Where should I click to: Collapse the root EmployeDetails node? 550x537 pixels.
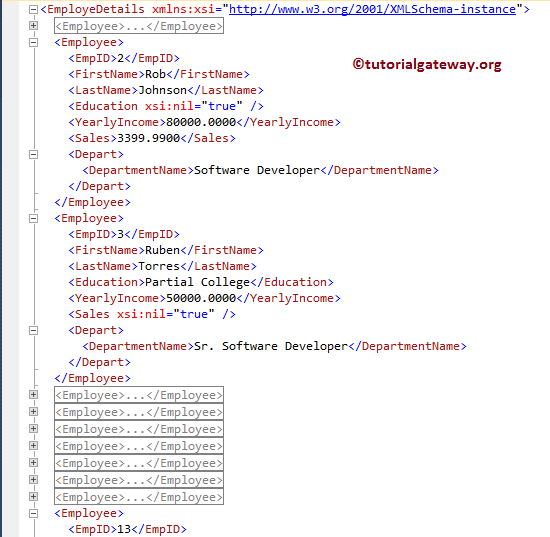(x=33, y=9)
